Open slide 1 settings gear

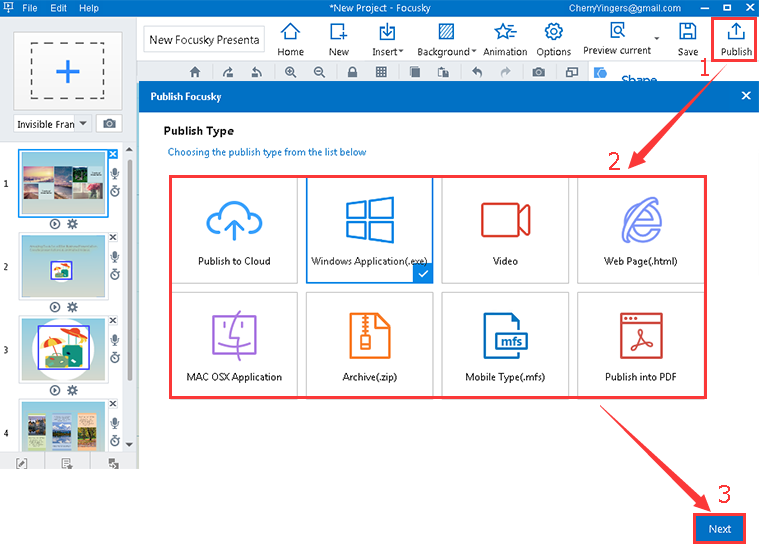tap(72, 224)
